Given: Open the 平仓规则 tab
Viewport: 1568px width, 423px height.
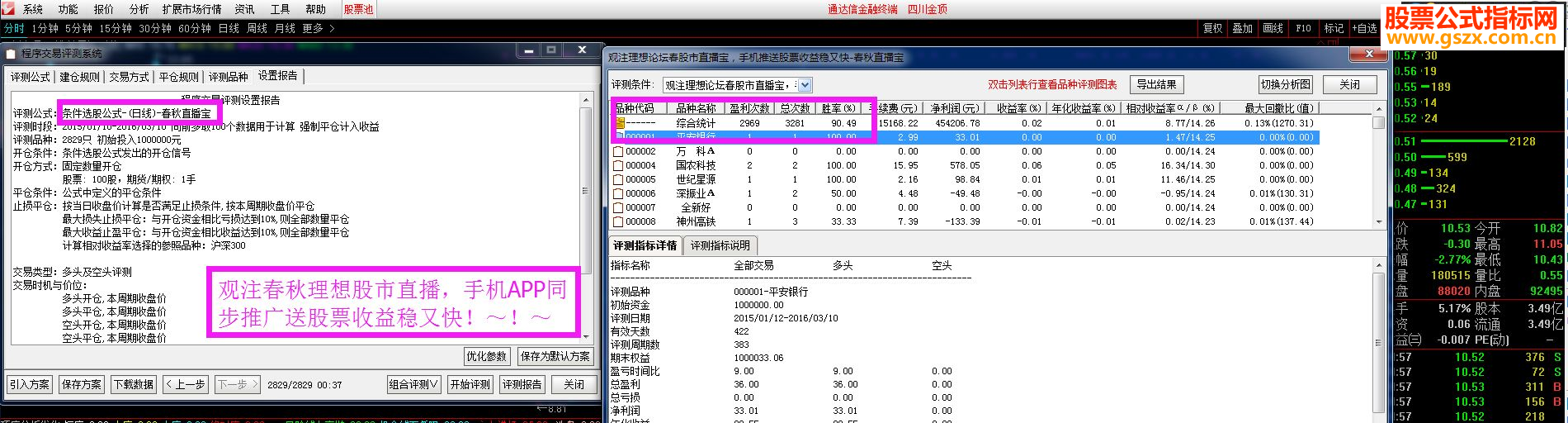Looking at the screenshot, I should pos(179,77).
